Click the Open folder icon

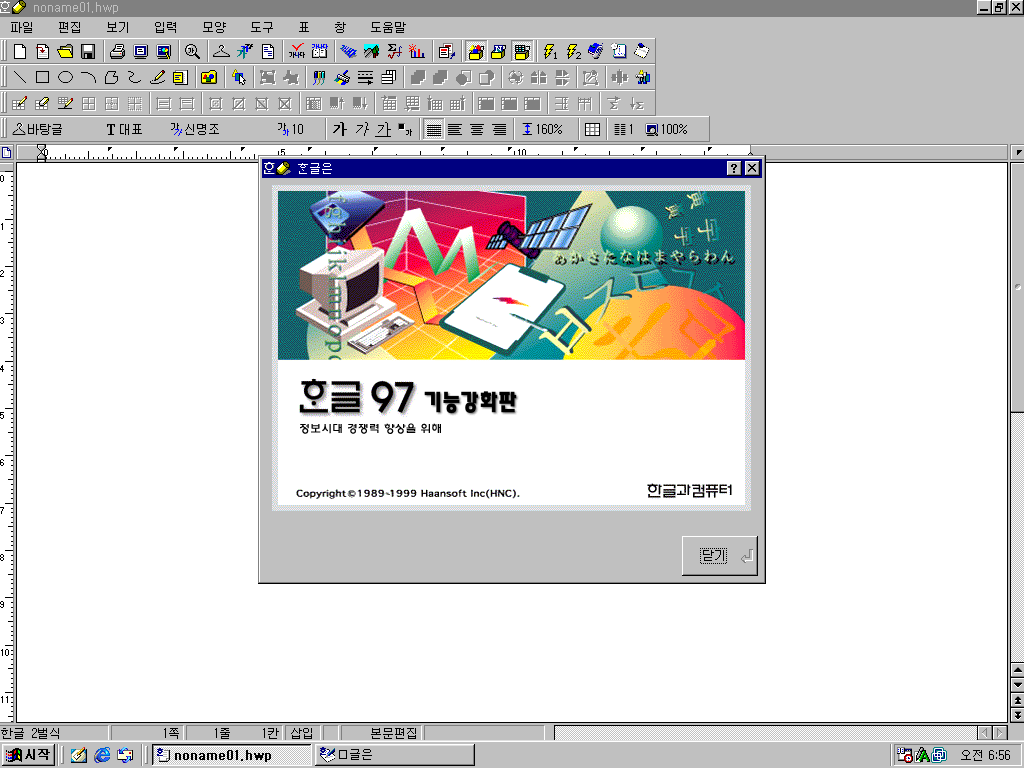point(65,52)
